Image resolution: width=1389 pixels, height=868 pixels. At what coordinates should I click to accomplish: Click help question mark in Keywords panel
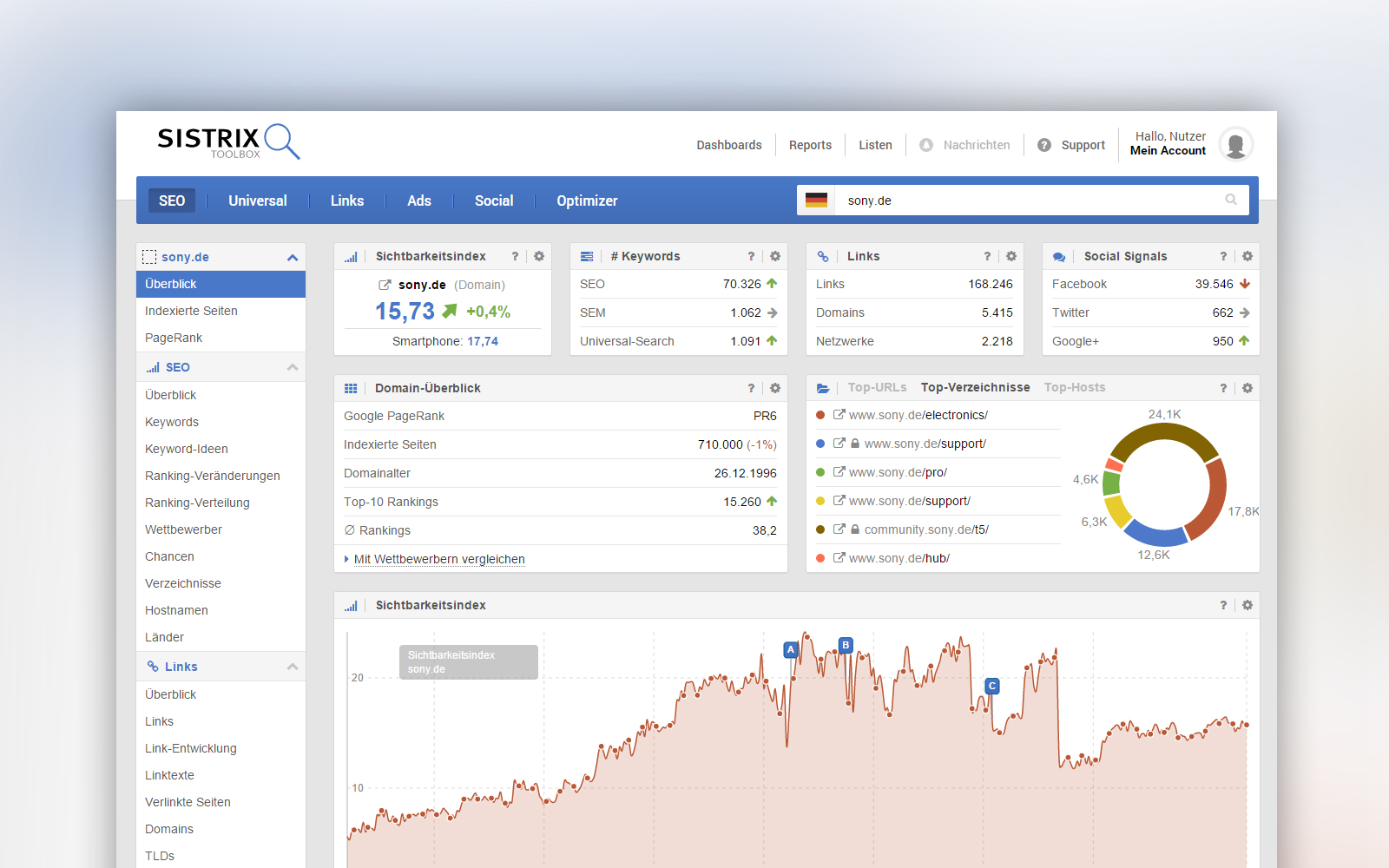751,256
